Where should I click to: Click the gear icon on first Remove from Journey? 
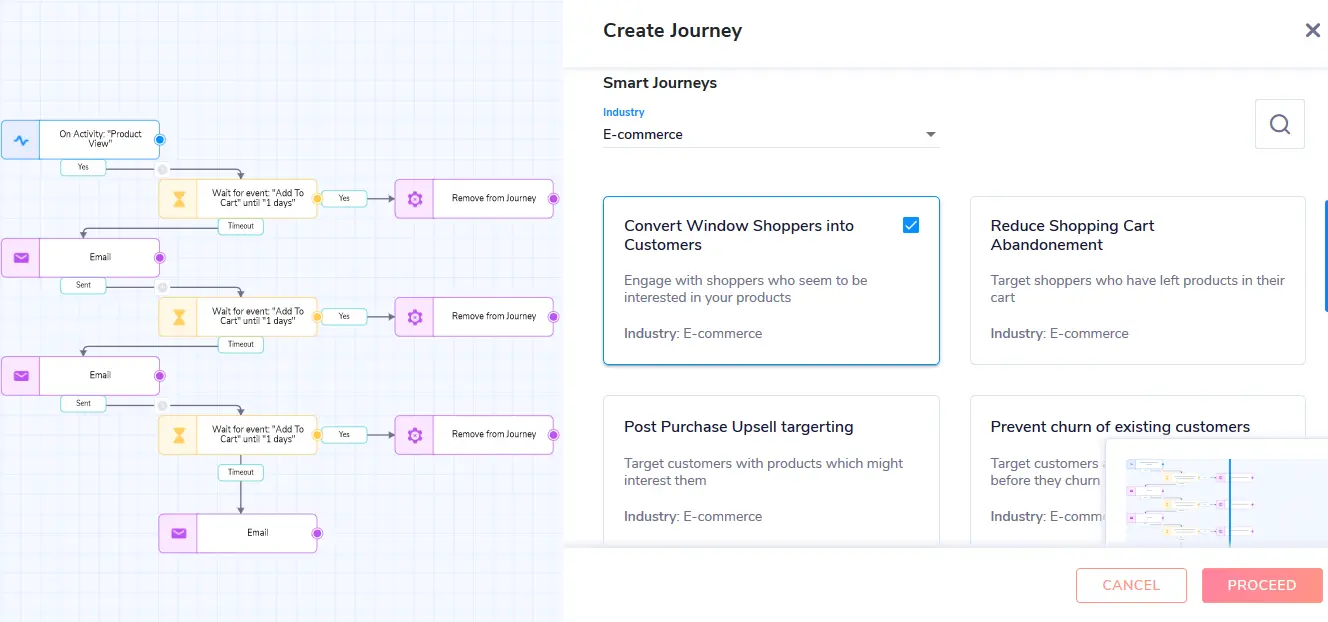click(415, 198)
